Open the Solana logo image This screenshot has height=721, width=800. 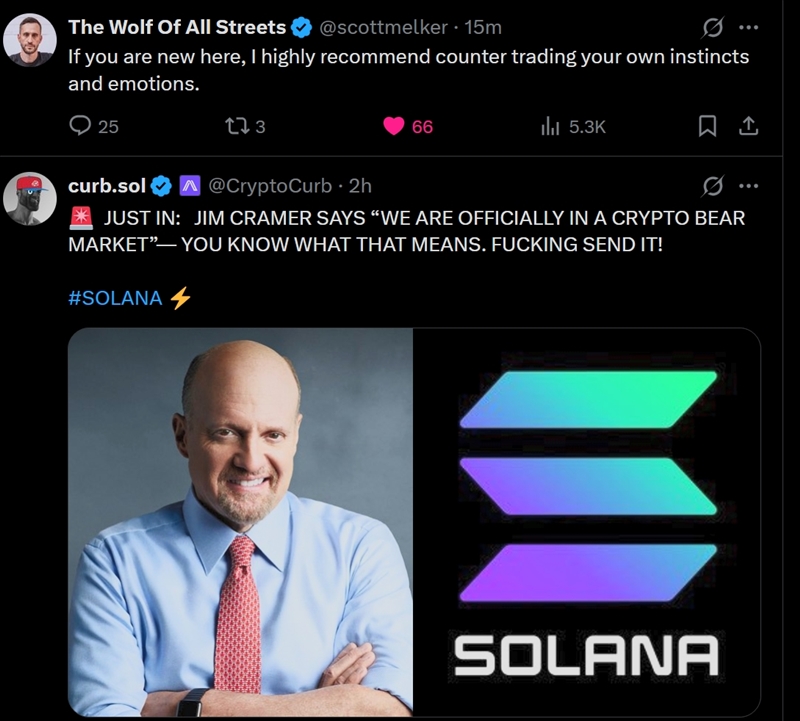tap(587, 522)
